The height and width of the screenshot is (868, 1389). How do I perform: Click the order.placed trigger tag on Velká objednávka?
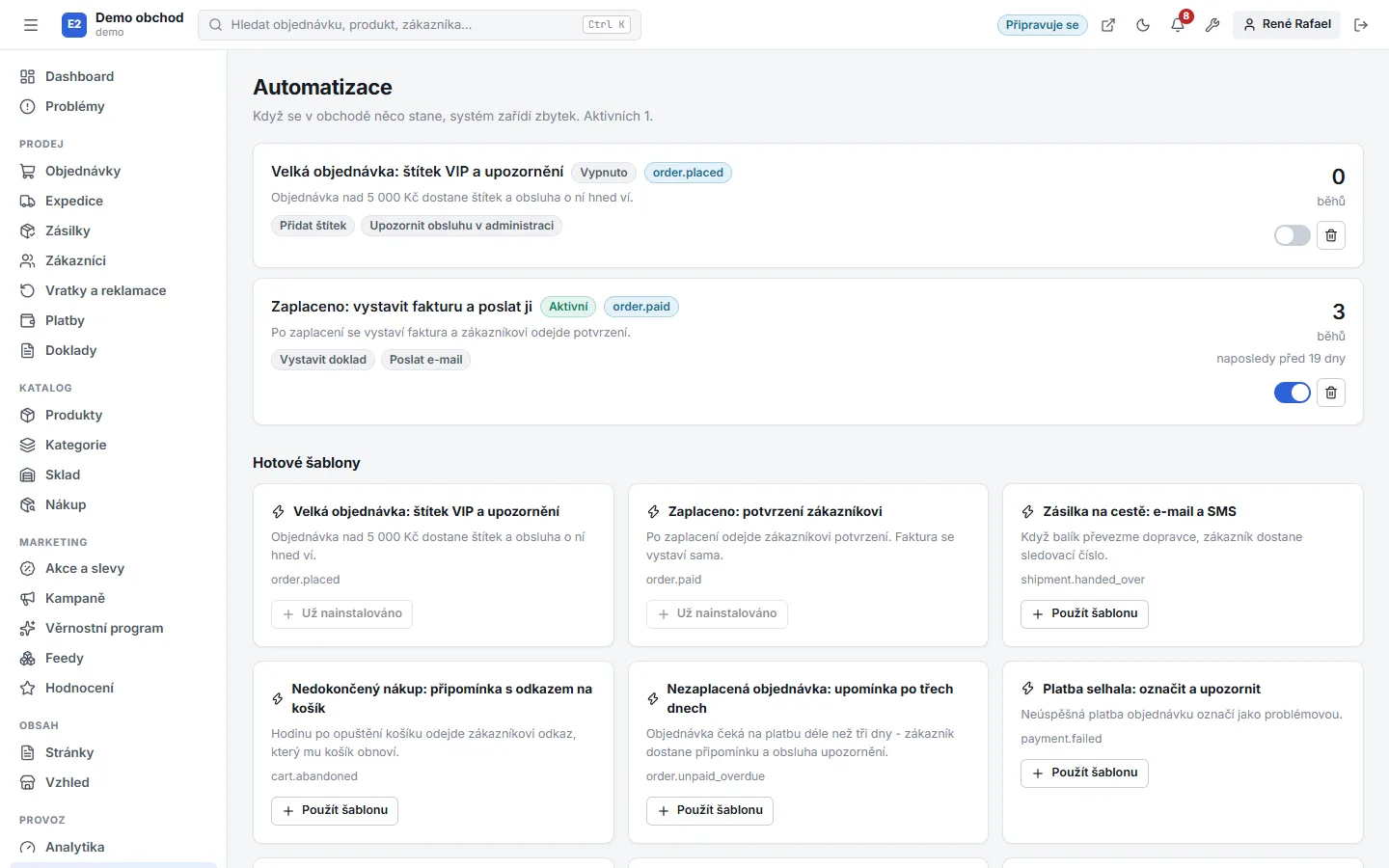click(x=688, y=173)
